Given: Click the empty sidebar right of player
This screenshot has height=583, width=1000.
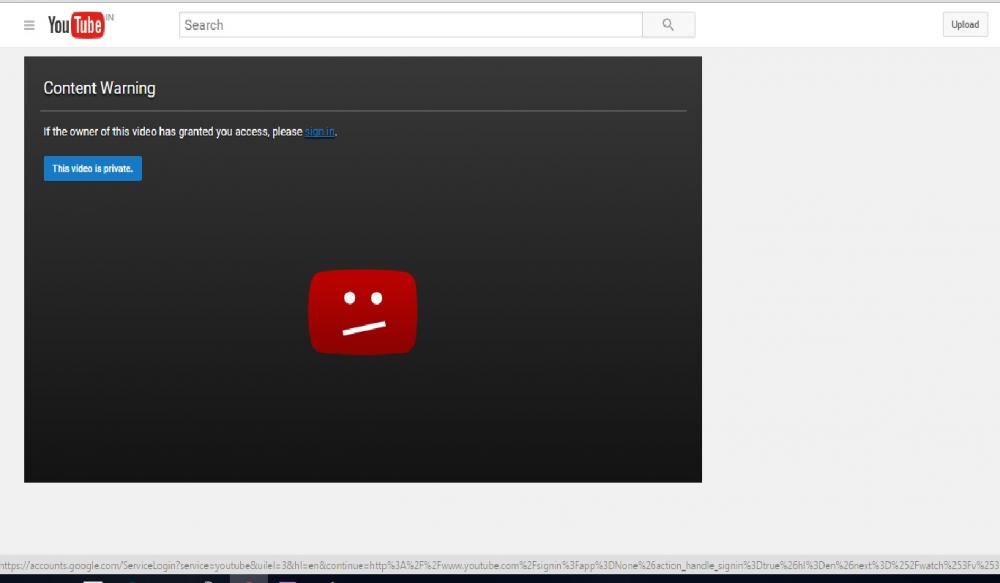Looking at the screenshot, I should [850, 270].
